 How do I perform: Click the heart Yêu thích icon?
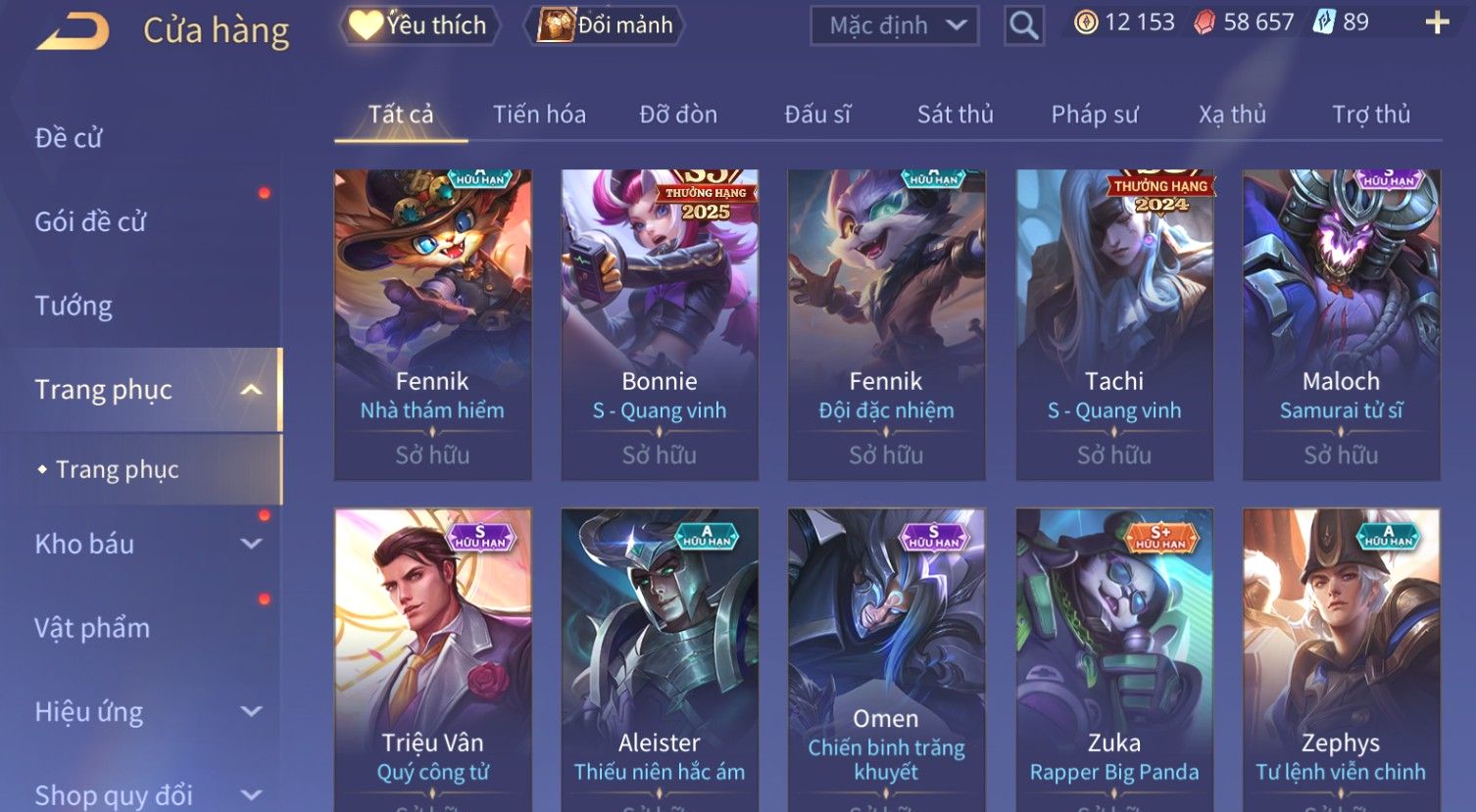pos(366,25)
